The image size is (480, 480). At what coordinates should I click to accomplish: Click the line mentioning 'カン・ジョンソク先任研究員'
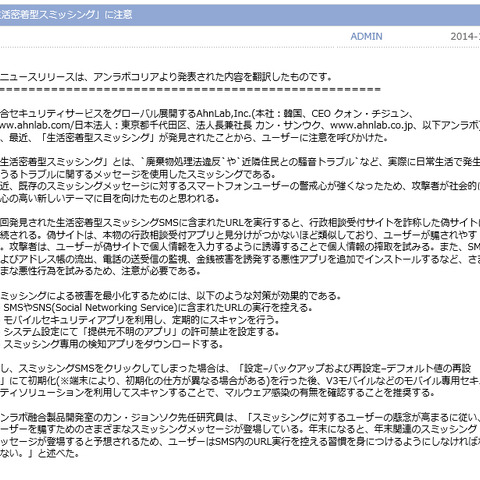click(240, 417)
